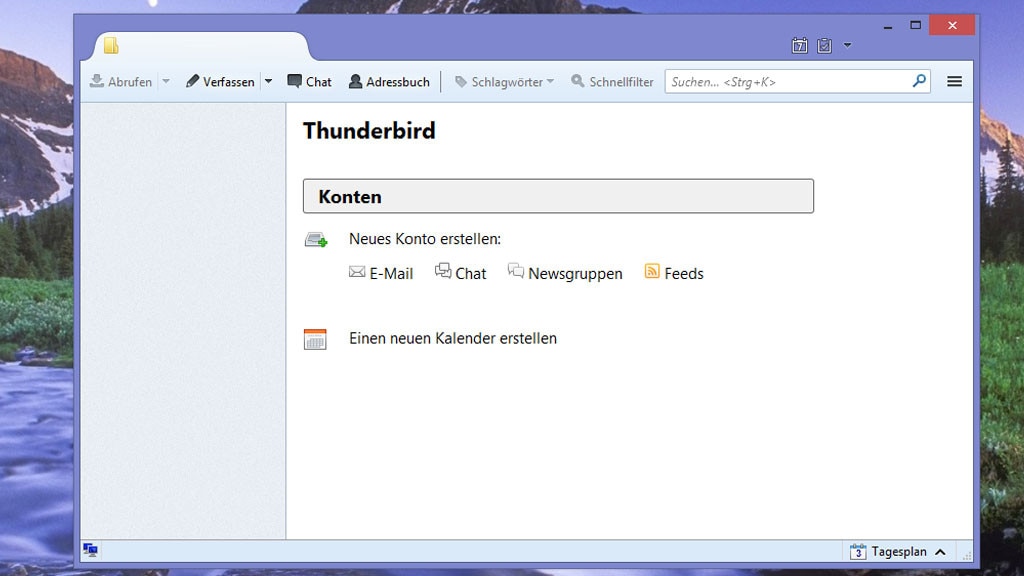The image size is (1024, 576).
Task: Expand the Verfassen dropdown arrow
Action: tap(268, 82)
